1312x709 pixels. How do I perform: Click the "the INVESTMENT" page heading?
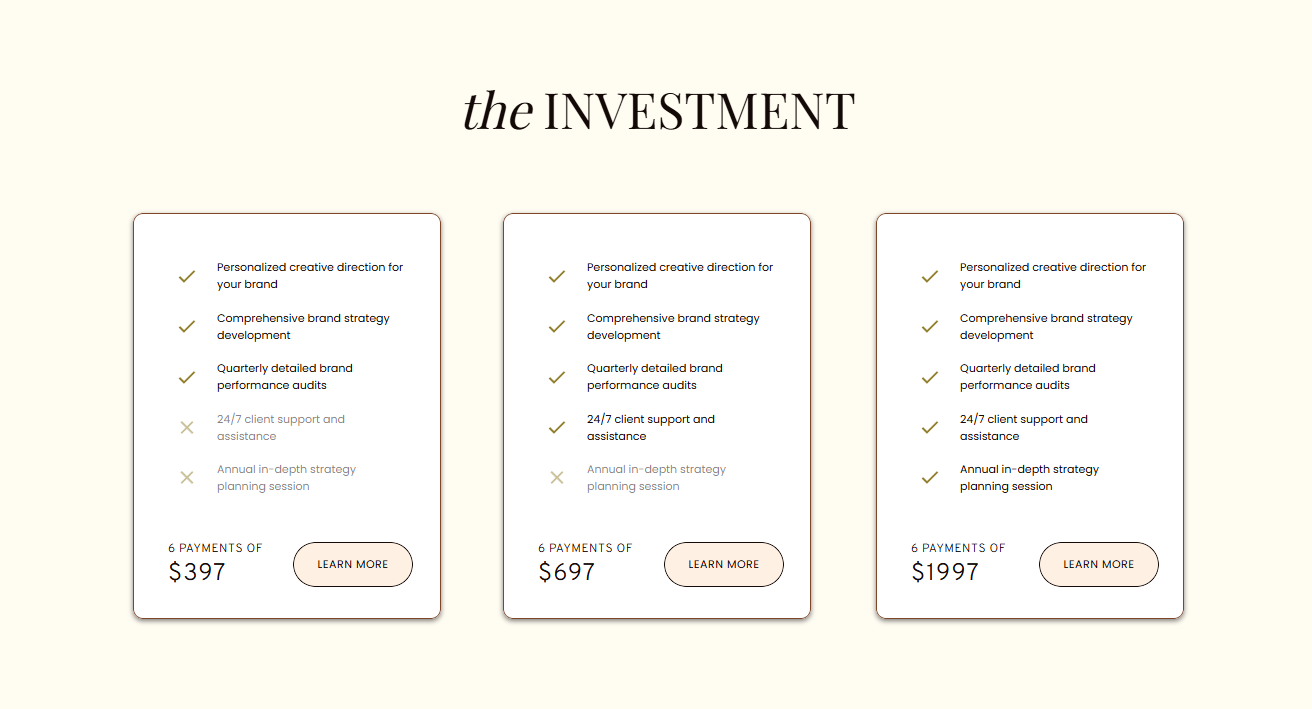coord(658,111)
